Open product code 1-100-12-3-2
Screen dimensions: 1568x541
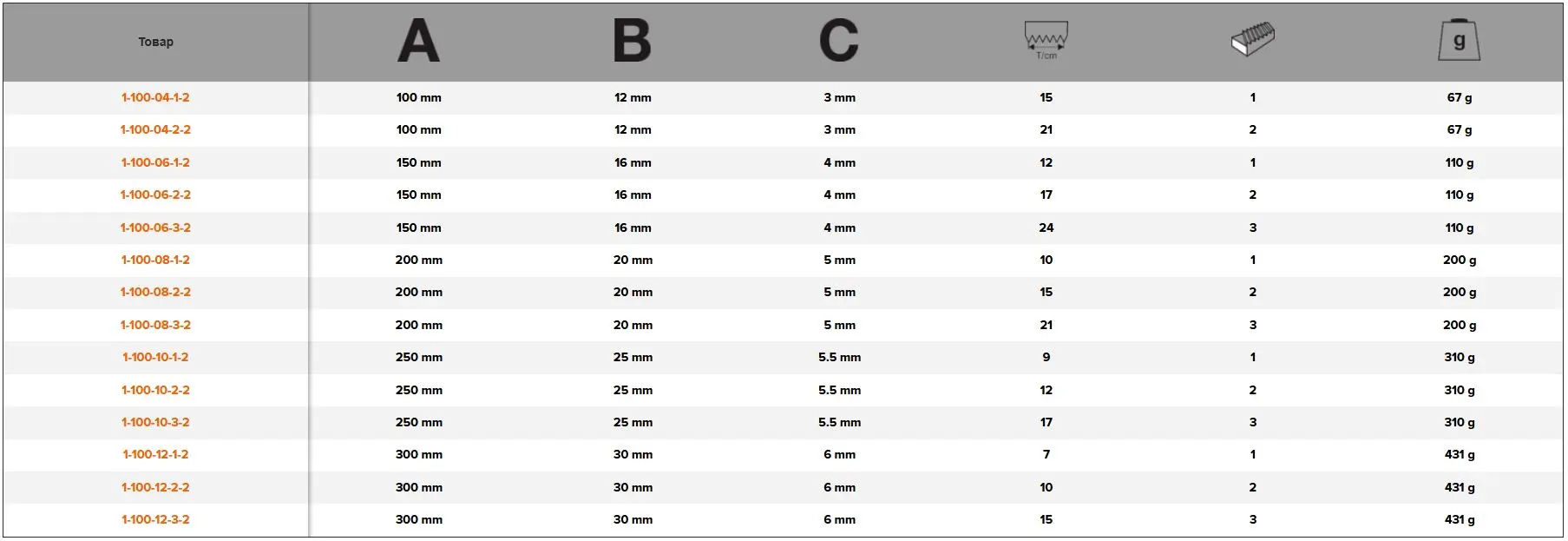click(155, 519)
